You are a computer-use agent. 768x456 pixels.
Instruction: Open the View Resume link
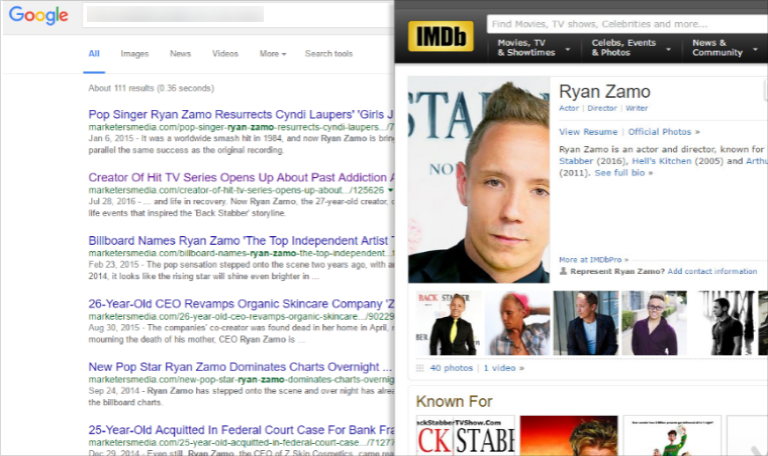click(588, 132)
